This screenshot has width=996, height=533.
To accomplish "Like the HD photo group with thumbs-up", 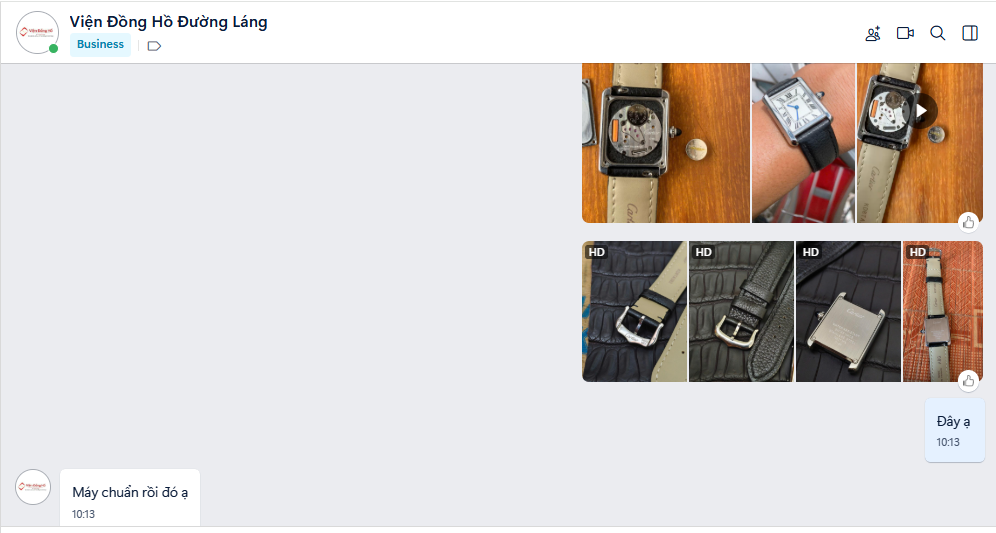I will tap(968, 381).
